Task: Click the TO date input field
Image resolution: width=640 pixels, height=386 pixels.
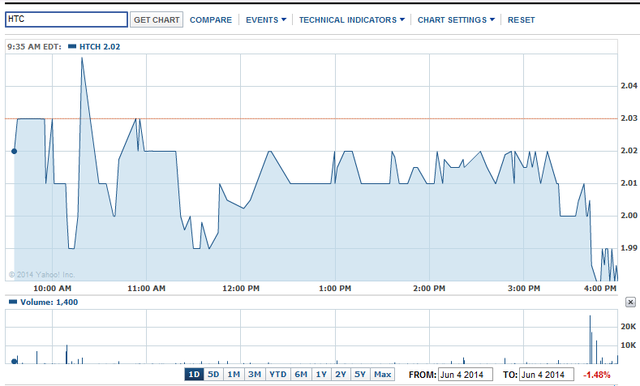Action: pos(546,374)
